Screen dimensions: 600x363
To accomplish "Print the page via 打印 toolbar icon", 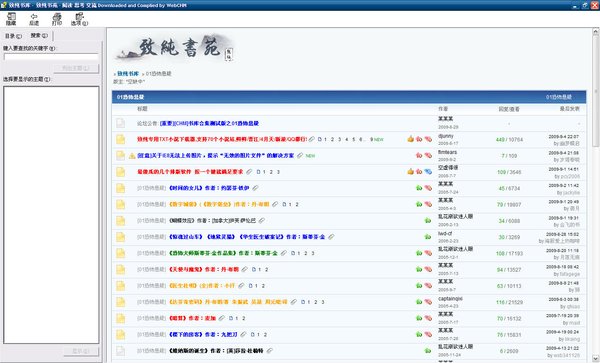I will click(x=57, y=19).
